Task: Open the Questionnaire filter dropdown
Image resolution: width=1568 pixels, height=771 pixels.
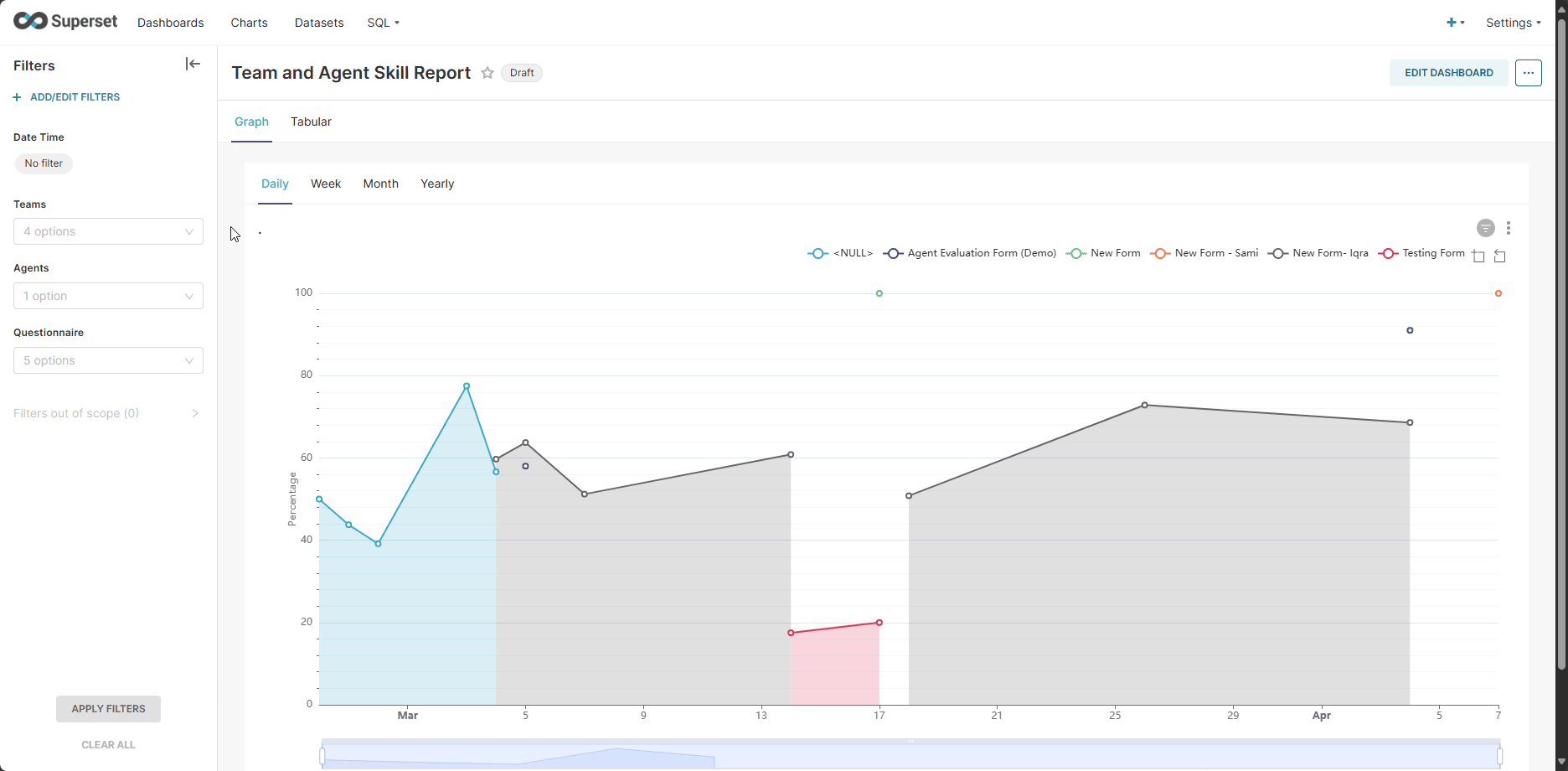Action: (108, 360)
